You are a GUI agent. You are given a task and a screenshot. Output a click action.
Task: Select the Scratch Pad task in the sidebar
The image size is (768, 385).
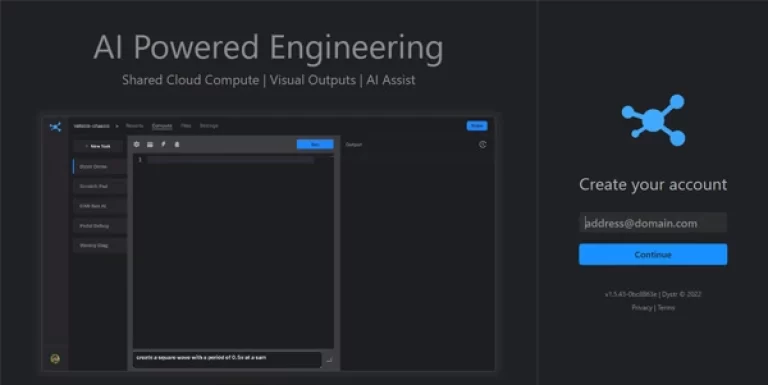[100, 187]
